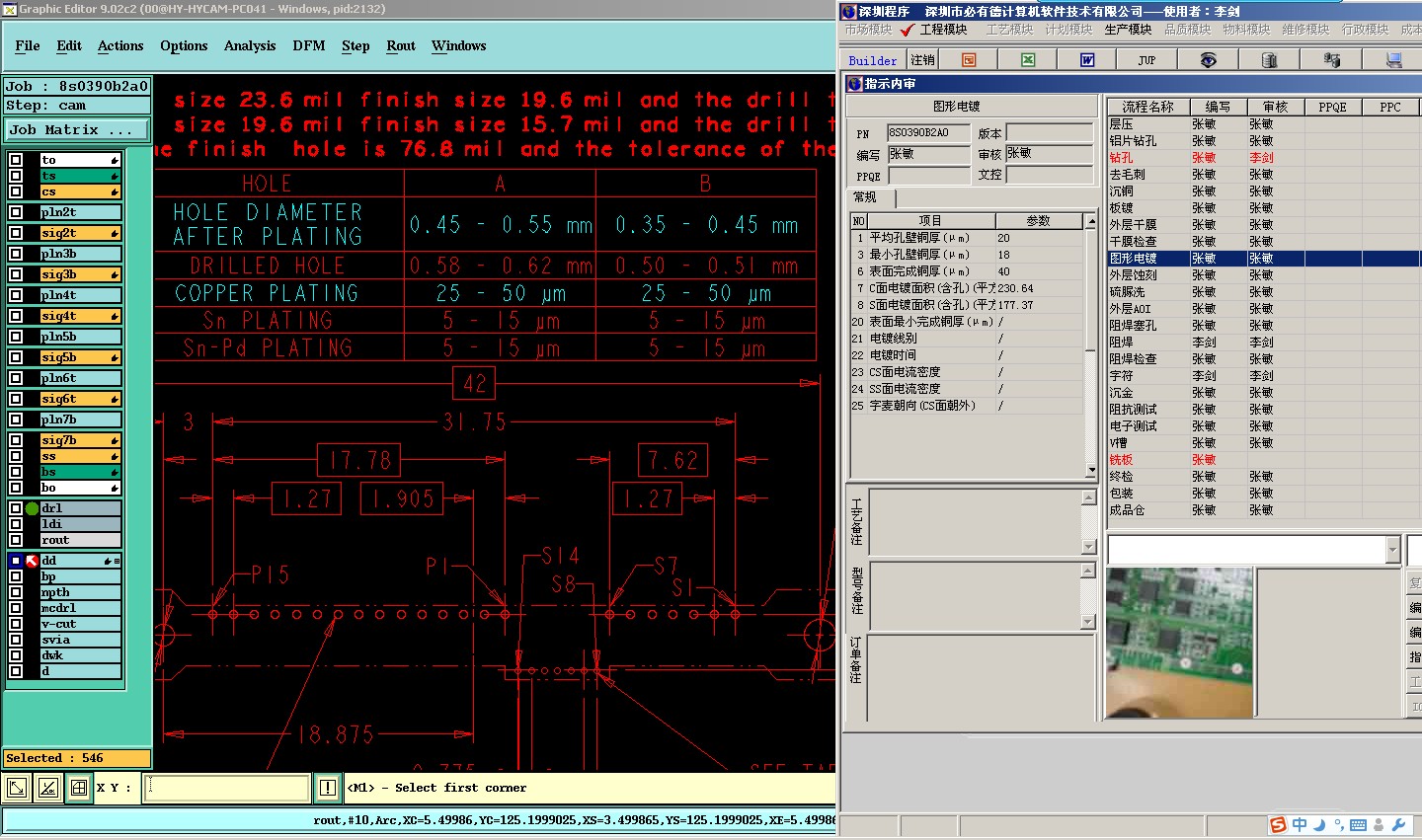Open the DFM menu
Image resolution: width=1422 pixels, height=840 pixels.
(x=308, y=46)
